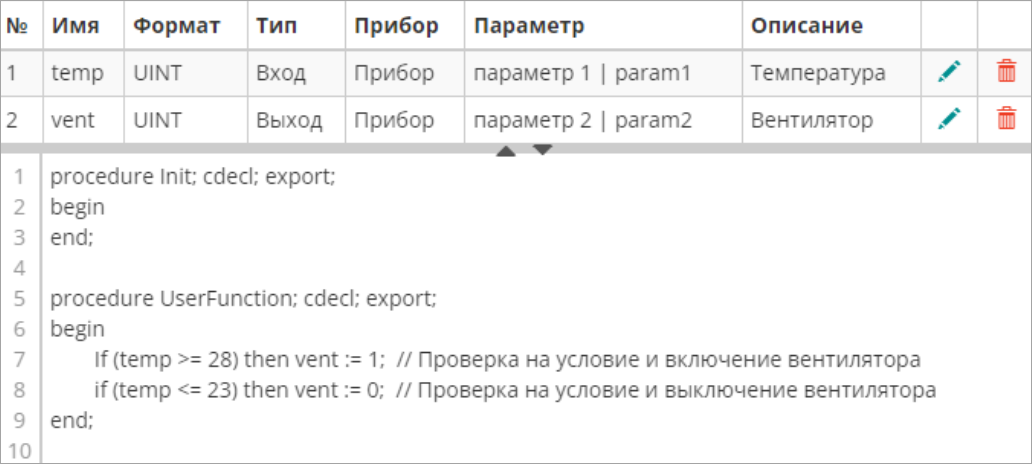The image size is (1032, 464).
Task: Delete the temp variable row
Action: tap(1006, 72)
